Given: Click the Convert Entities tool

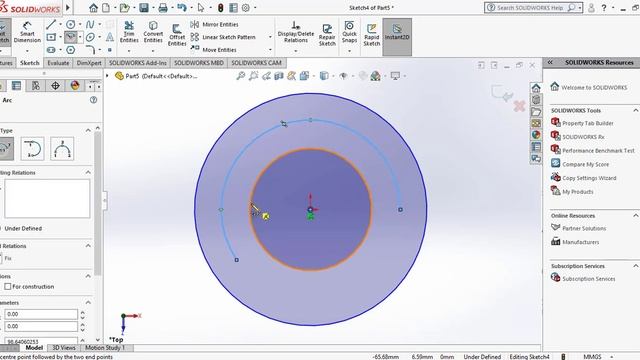Looking at the screenshot, I should tap(153, 32).
